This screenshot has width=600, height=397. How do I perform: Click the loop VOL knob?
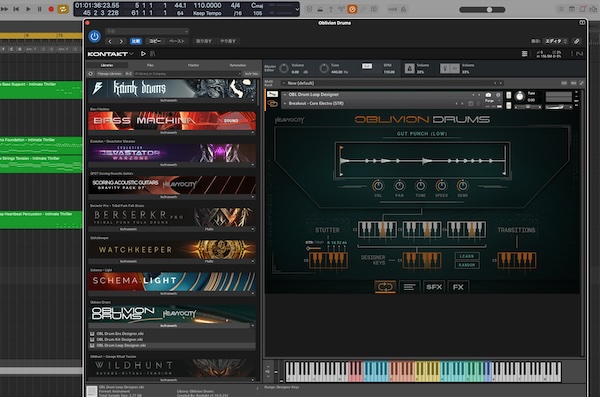coord(378,186)
